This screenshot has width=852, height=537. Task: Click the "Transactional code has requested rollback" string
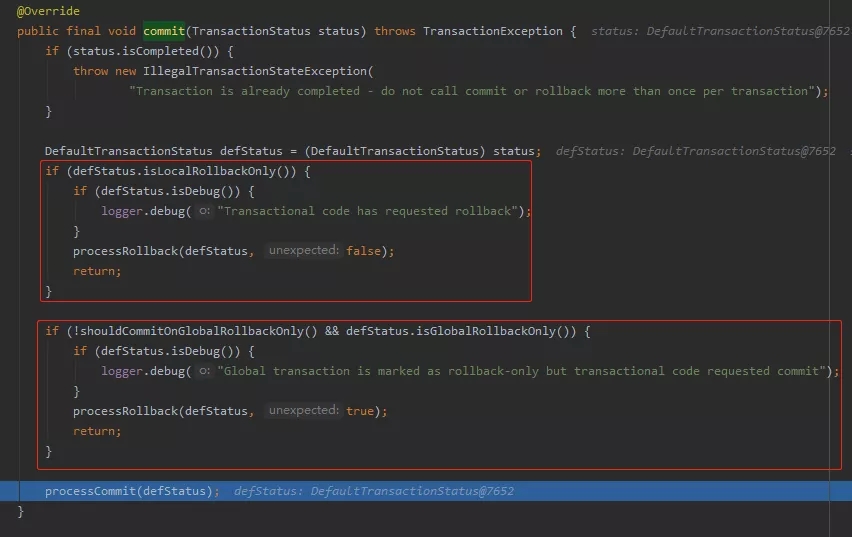[x=367, y=211]
